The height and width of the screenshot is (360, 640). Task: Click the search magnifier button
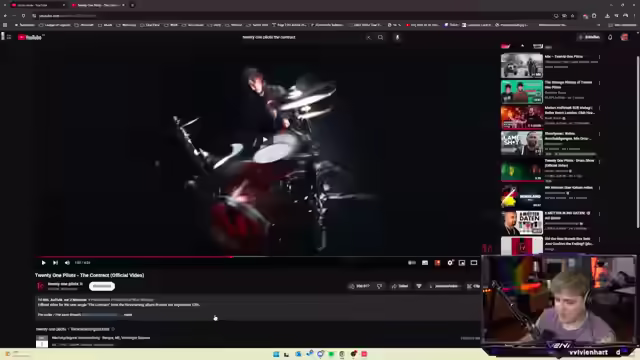pyautogui.click(x=380, y=37)
